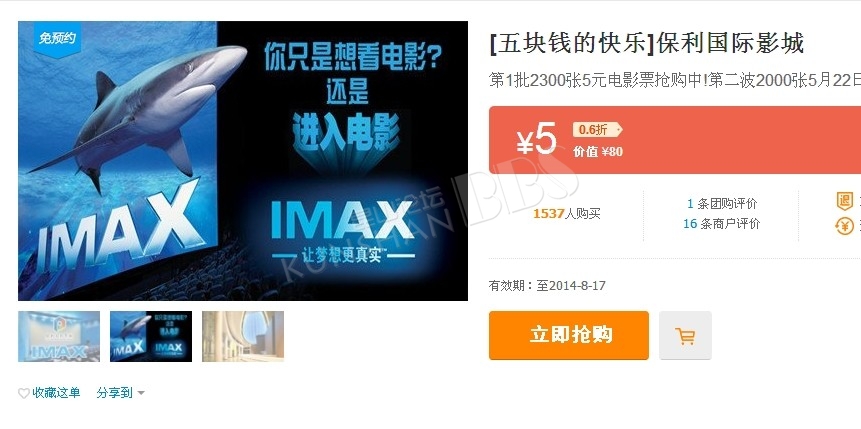861x429 pixels.
Task: Open the 1 条团购评价 reviews link
Action: (722, 204)
